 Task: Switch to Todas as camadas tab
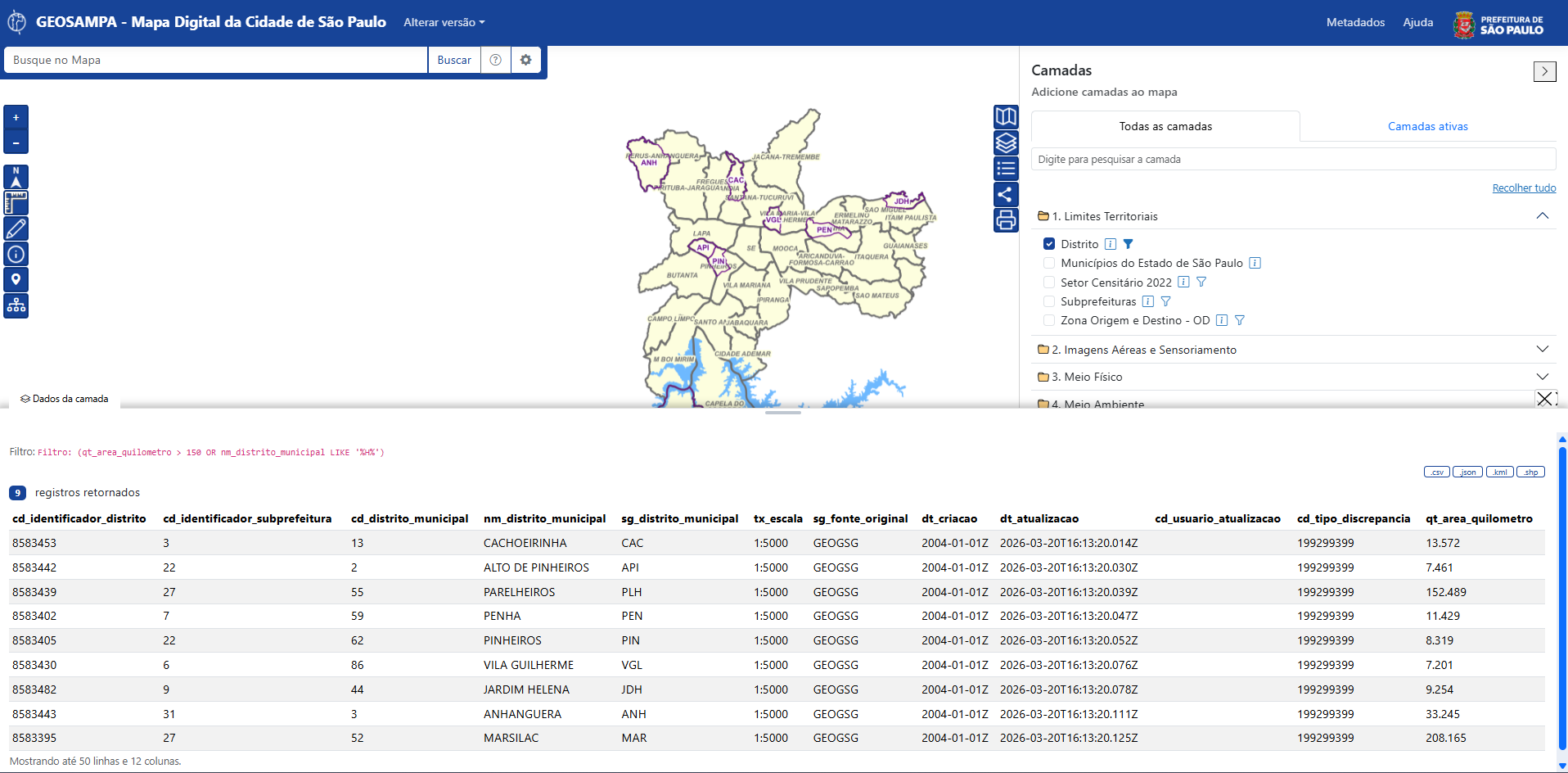pos(1165,126)
